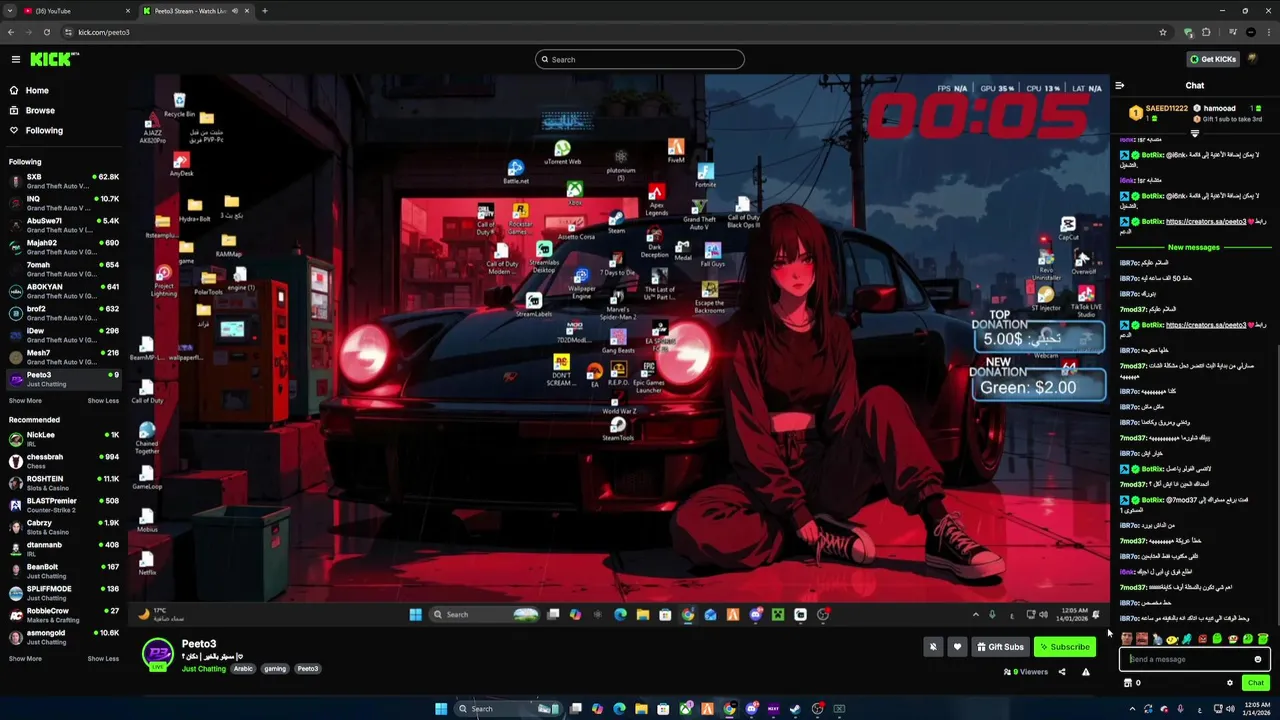Image resolution: width=1280 pixels, height=720 pixels.
Task: Open File Explorer from bottom taskbar
Action: [641, 709]
